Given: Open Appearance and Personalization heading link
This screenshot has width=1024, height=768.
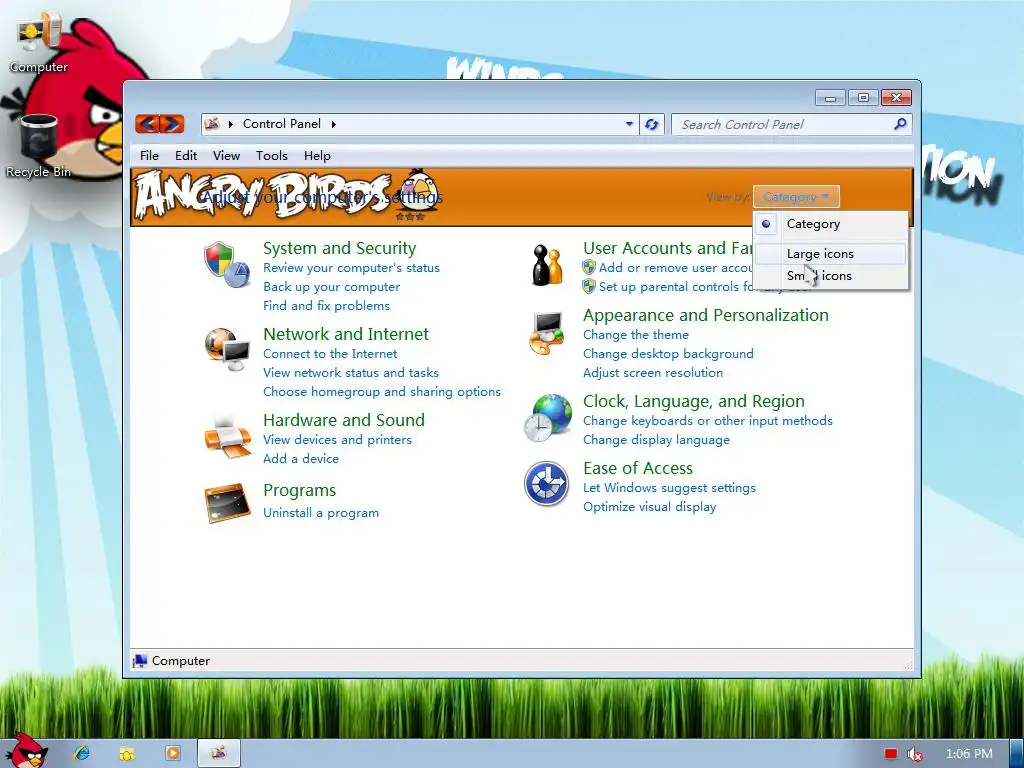Looking at the screenshot, I should point(706,315).
